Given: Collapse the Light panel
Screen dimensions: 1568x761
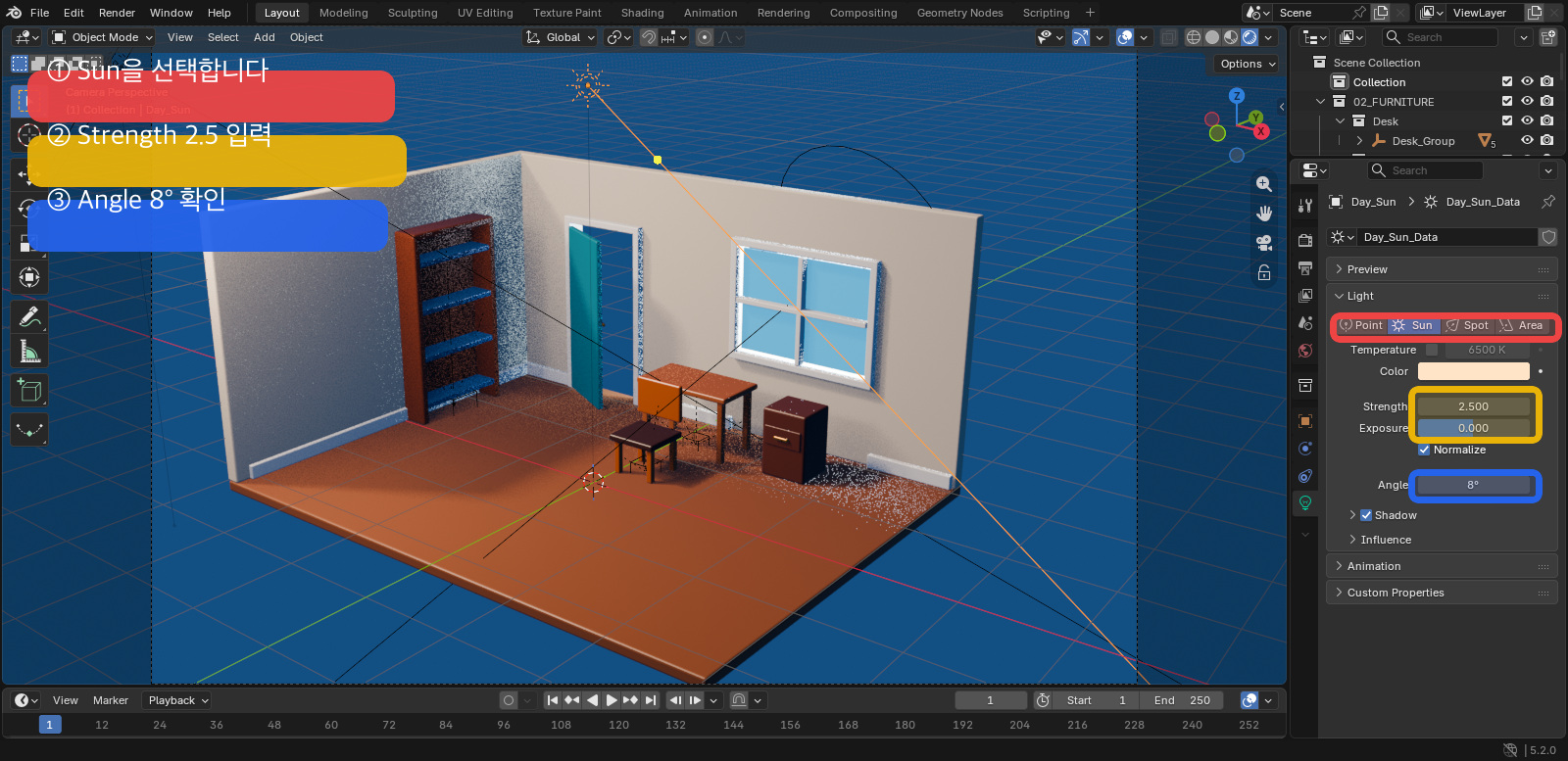Looking at the screenshot, I should coord(1442,296).
